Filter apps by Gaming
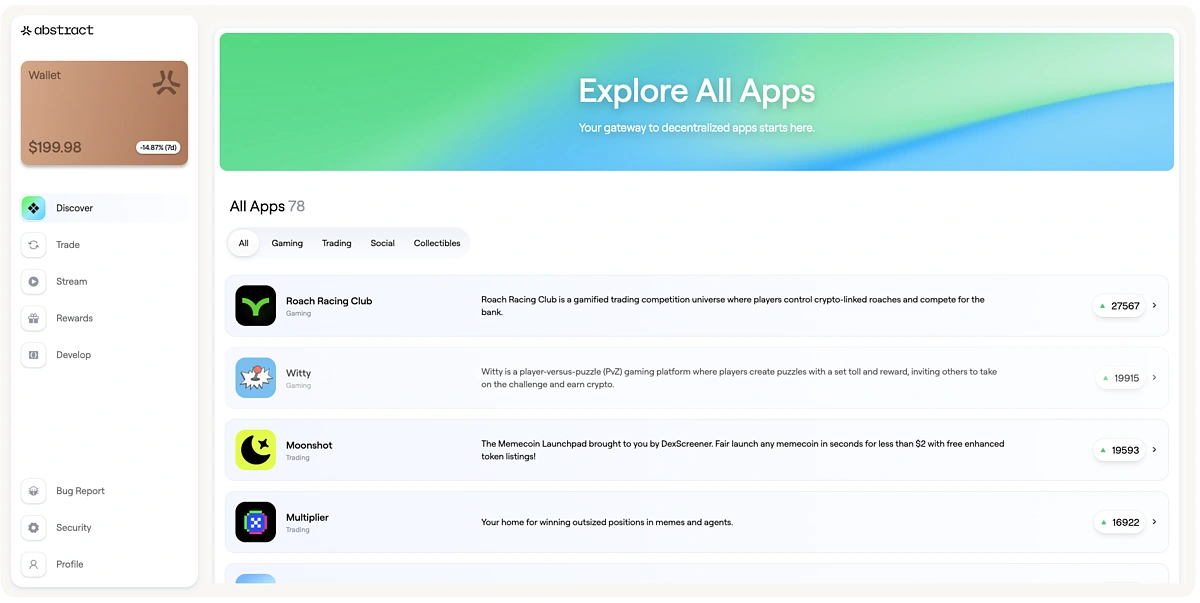Viewport: 1200px width, 603px height. point(287,243)
